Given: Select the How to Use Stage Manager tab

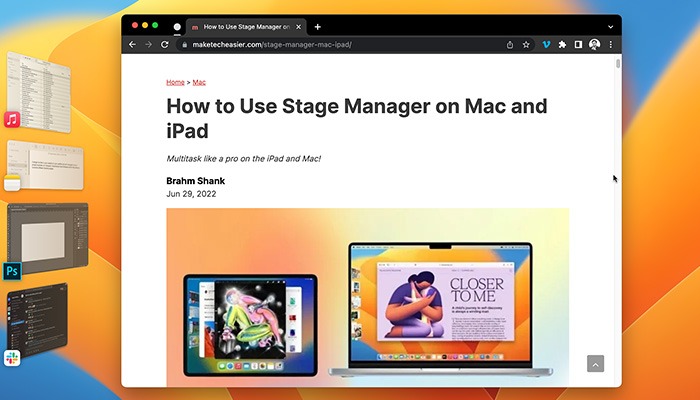Looking at the screenshot, I should coord(246,27).
